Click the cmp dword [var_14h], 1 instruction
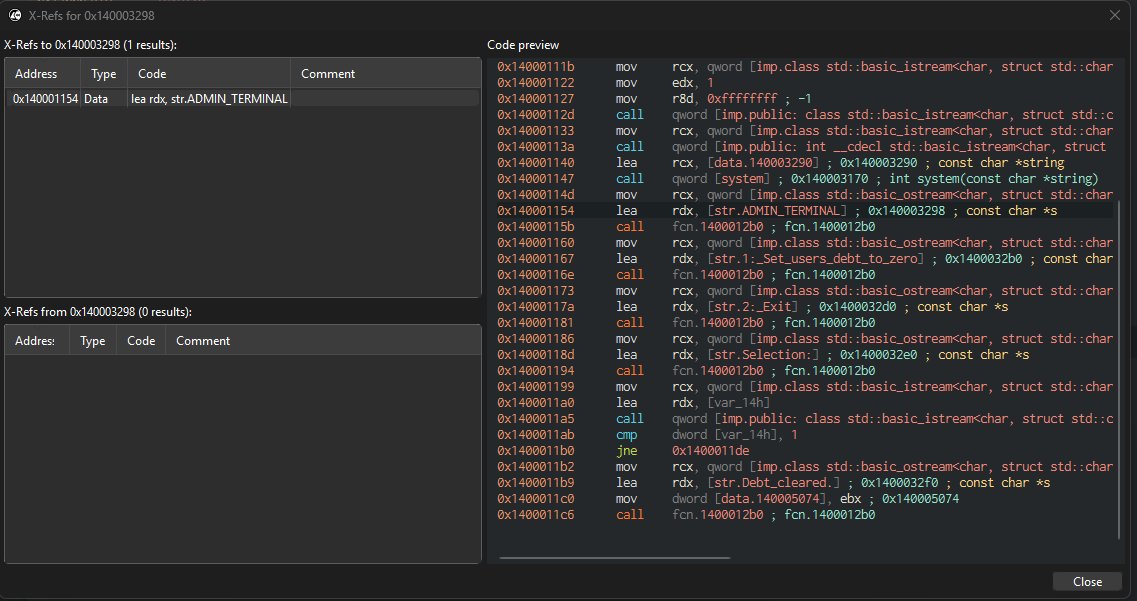 (x=700, y=434)
